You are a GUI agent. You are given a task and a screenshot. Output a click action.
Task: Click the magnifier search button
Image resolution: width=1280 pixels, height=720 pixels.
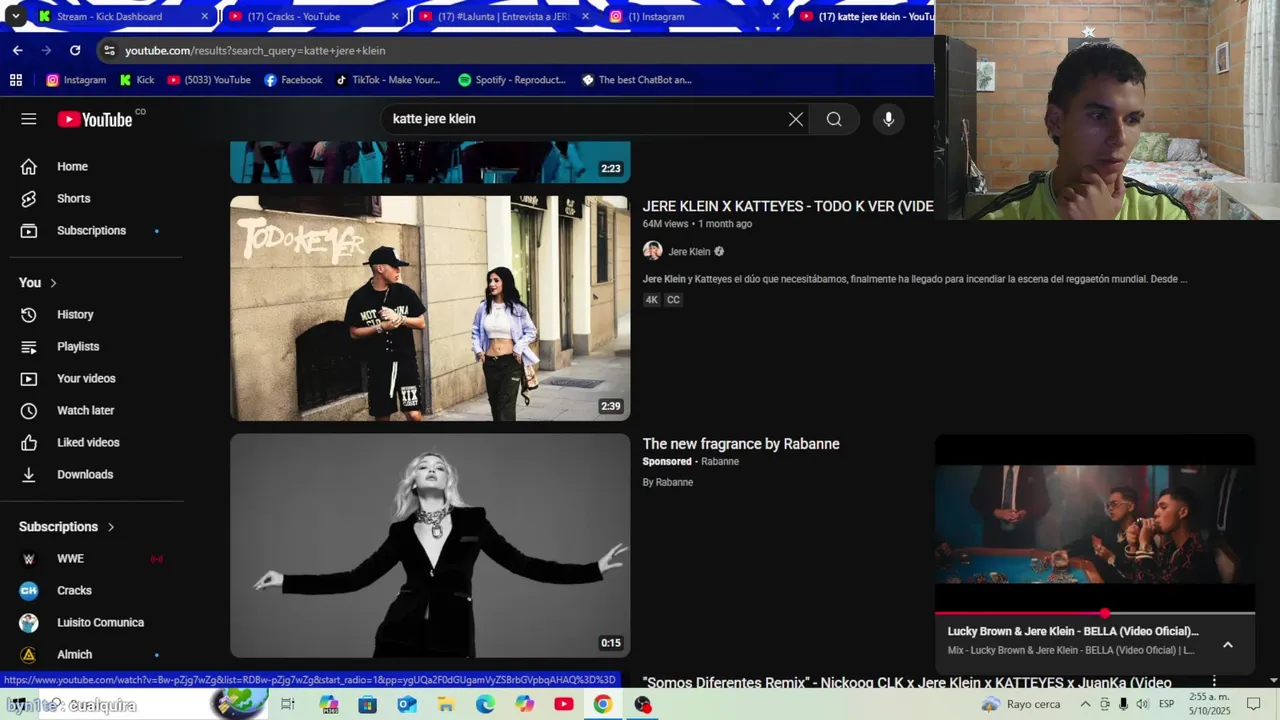834,119
